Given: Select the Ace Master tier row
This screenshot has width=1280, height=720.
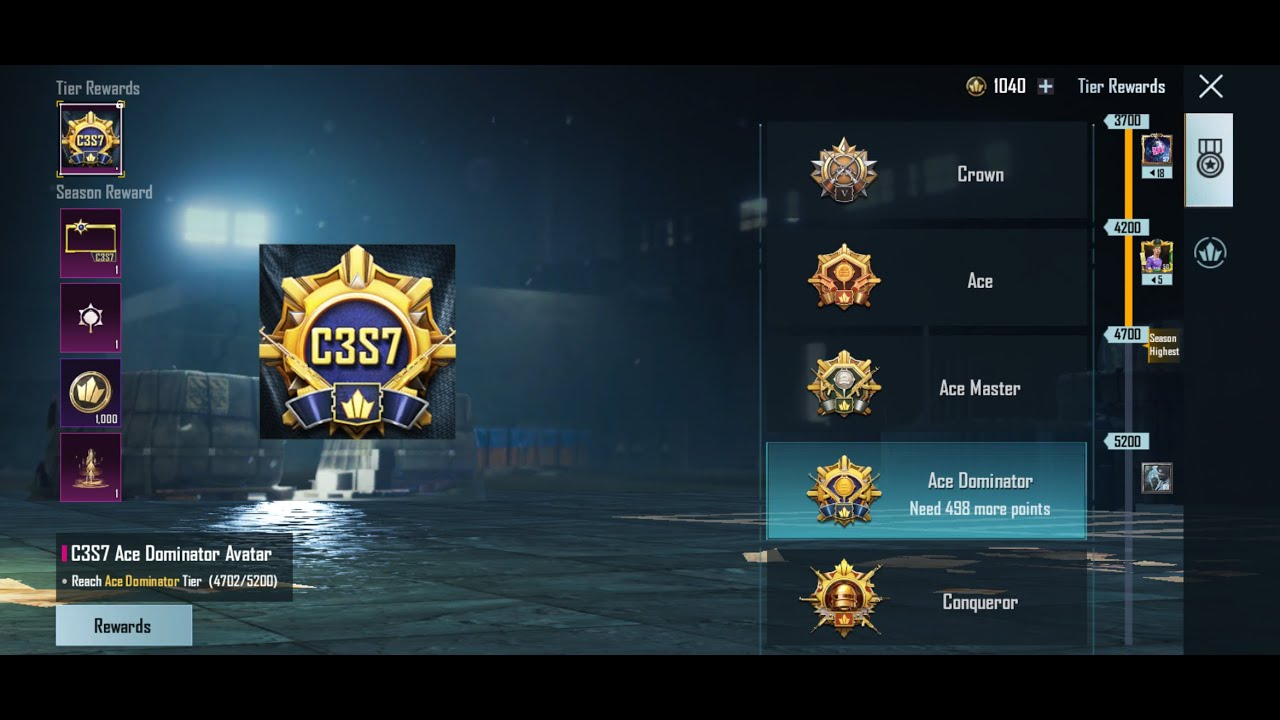Looking at the screenshot, I should click(x=927, y=388).
